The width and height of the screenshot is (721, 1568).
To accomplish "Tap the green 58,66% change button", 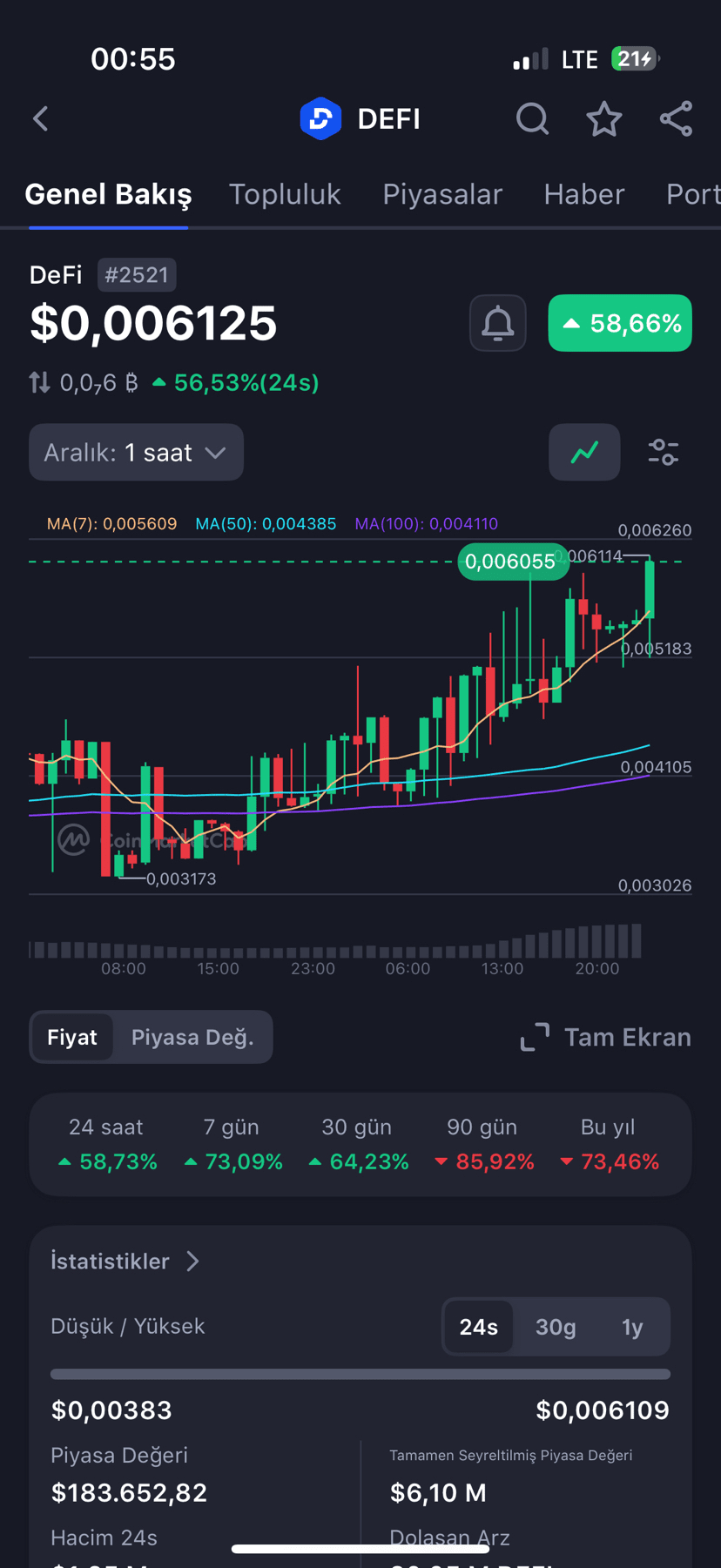I will (x=620, y=324).
